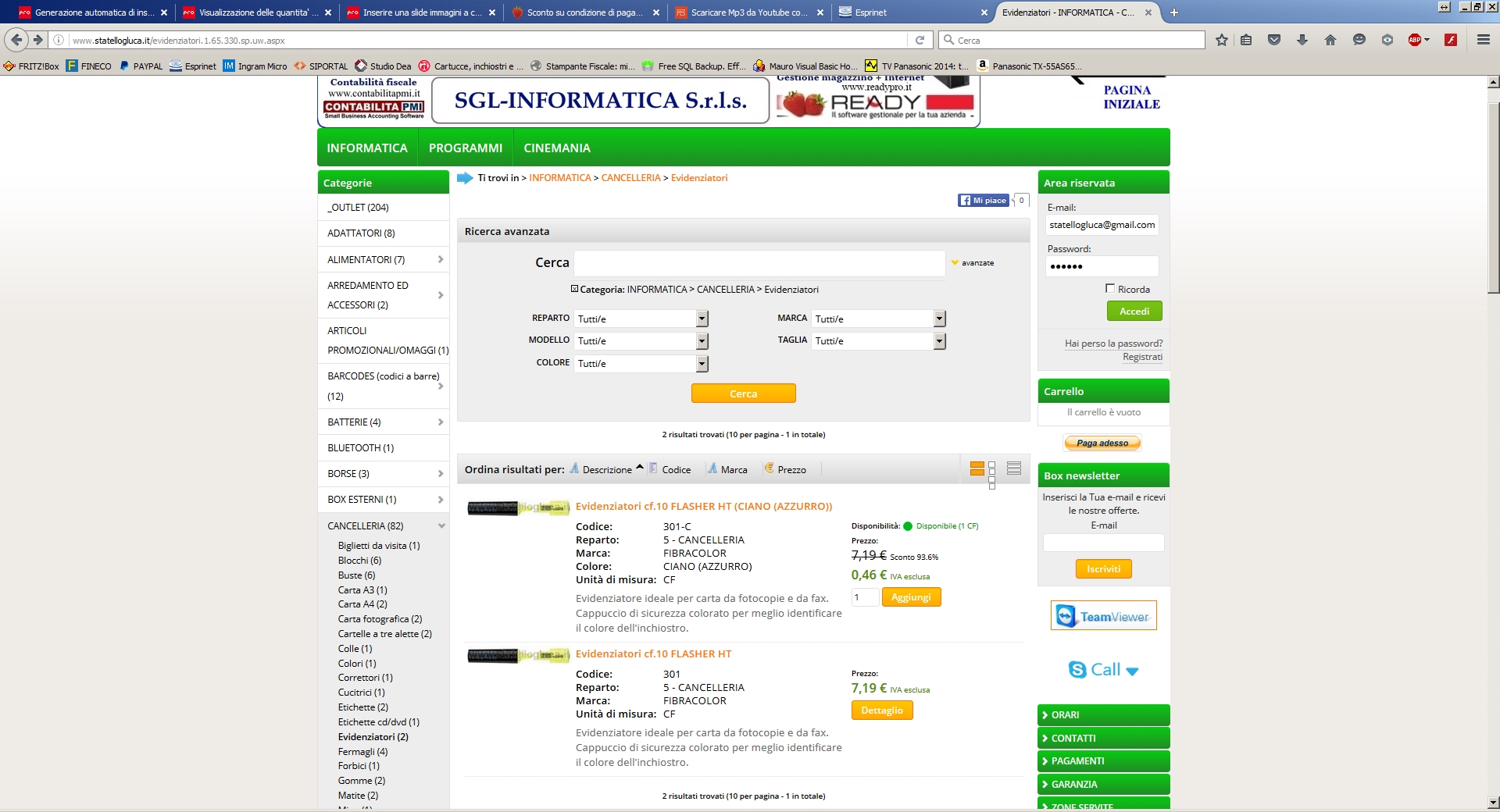Image resolution: width=1500 pixels, height=812 pixels.
Task: Open ORARI info section
Action: 1103,715
